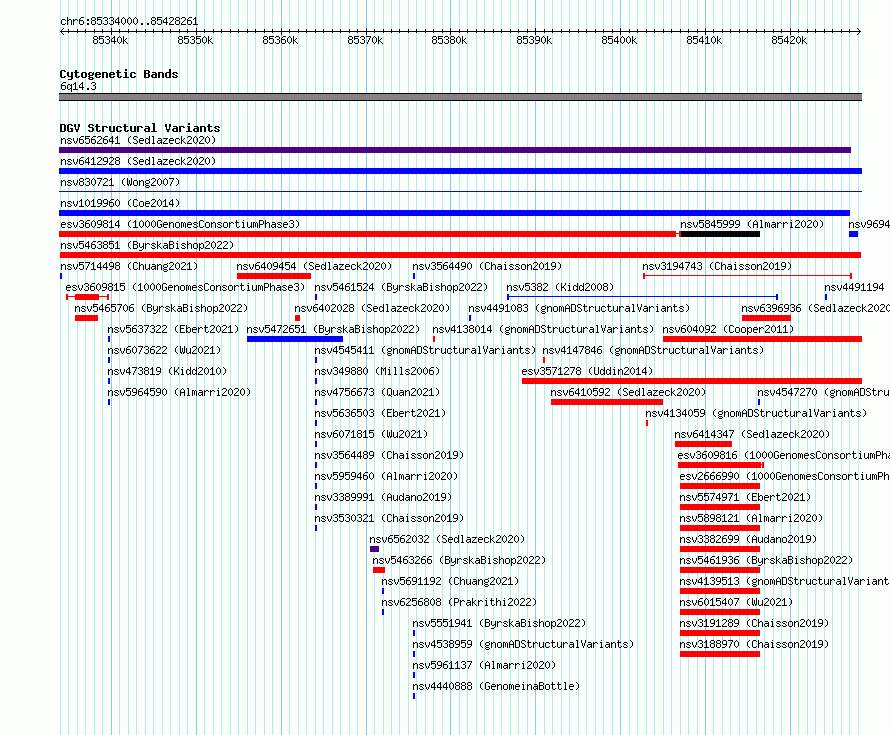Click nsv5691192 (Chuang2021) label

[450, 581]
